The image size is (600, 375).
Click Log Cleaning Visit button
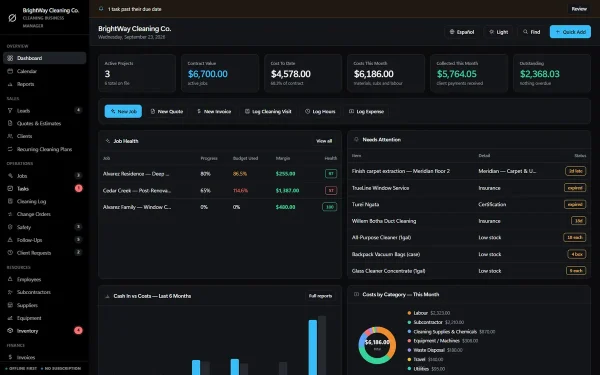click(268, 111)
